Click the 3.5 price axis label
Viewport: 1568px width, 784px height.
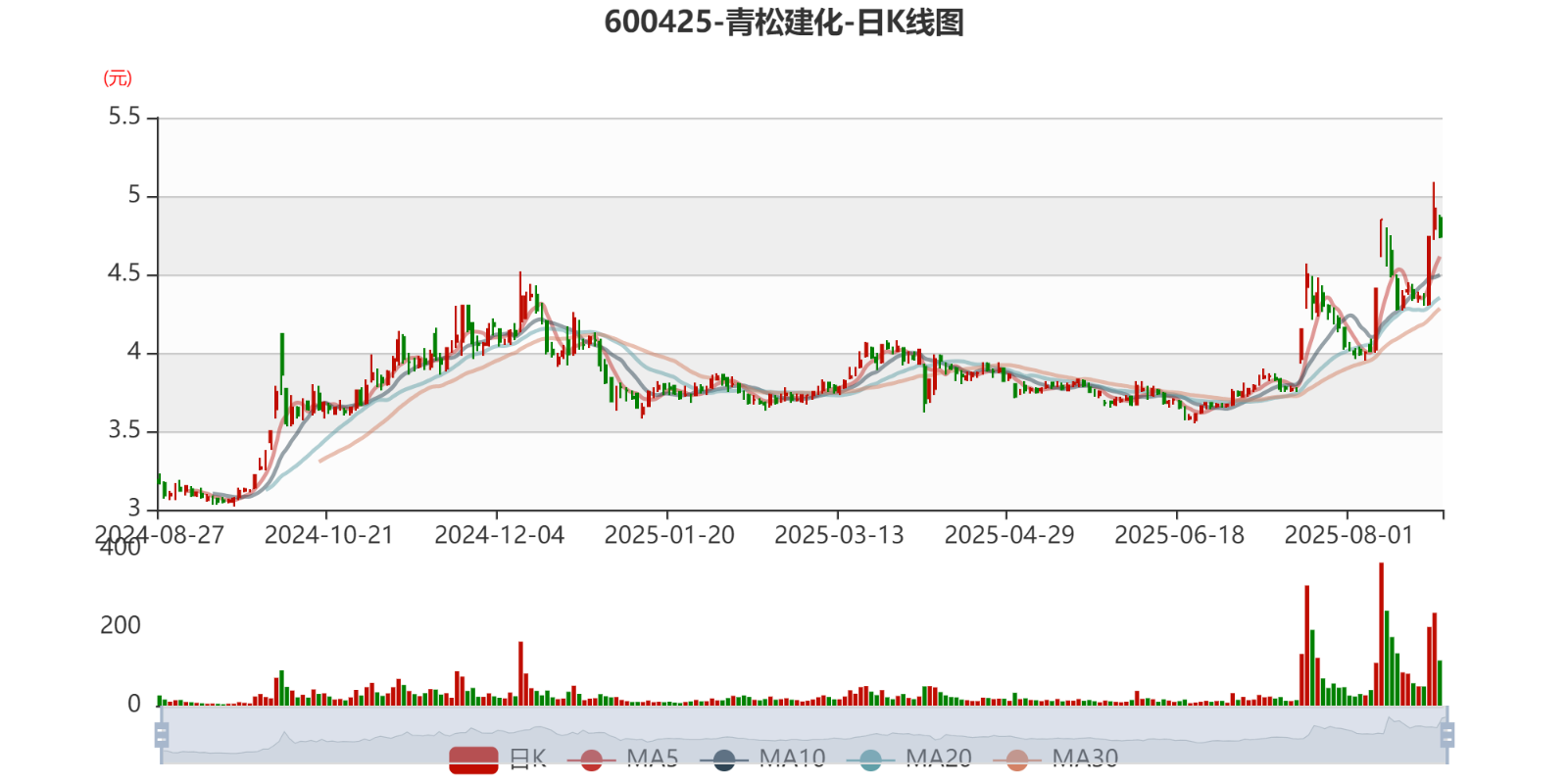click(x=124, y=430)
